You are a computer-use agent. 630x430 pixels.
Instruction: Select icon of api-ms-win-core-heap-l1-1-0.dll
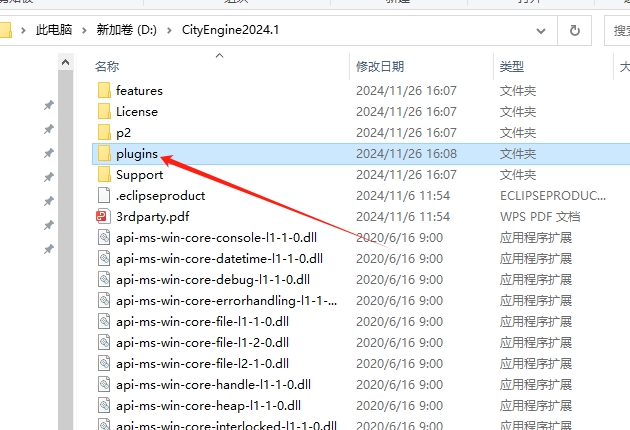(x=104, y=405)
